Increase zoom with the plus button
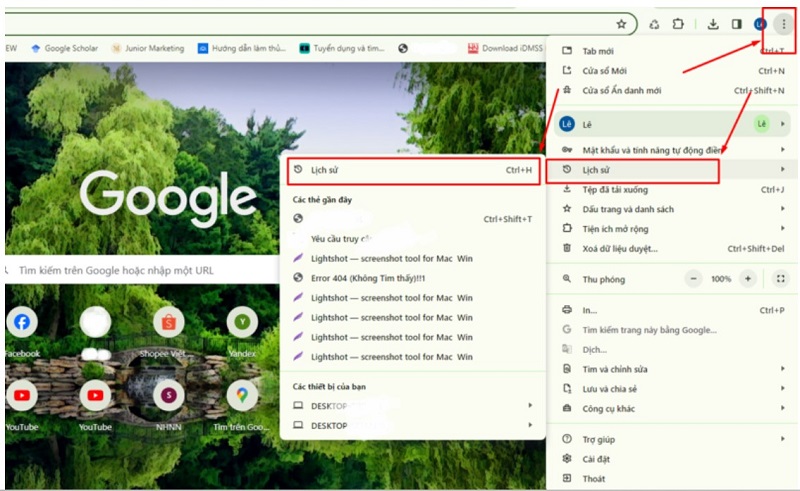 click(748, 279)
